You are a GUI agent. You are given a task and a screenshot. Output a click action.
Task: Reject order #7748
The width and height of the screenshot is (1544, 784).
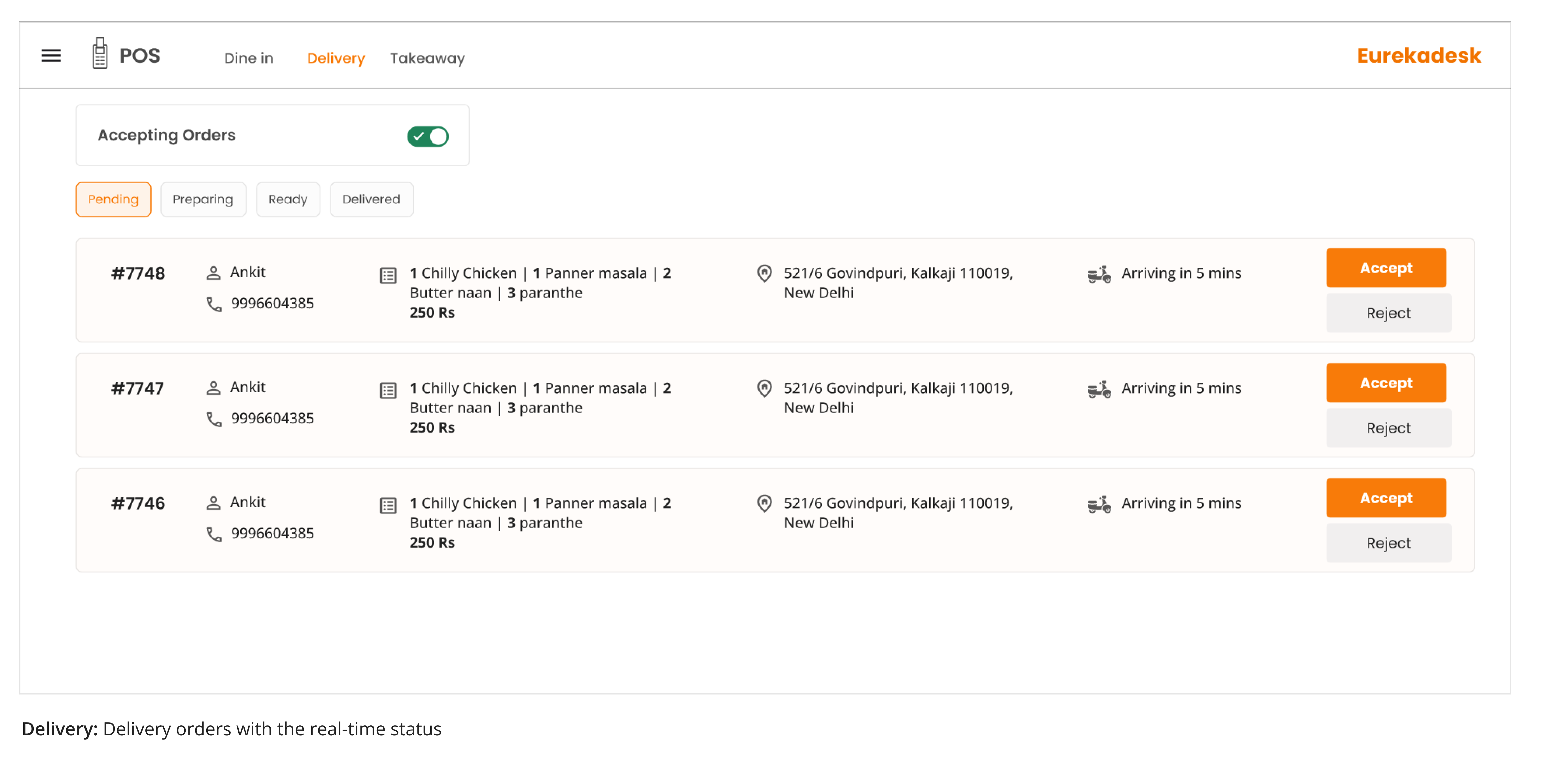point(1388,313)
